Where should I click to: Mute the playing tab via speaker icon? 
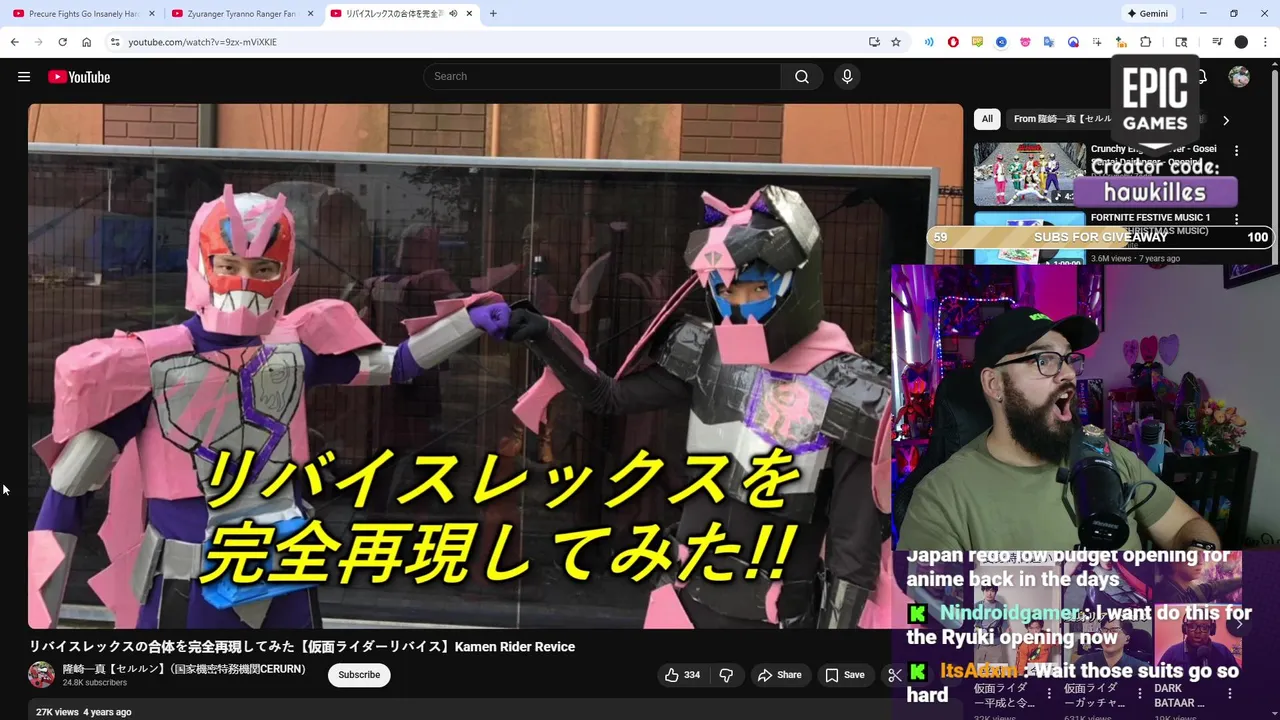tap(453, 14)
